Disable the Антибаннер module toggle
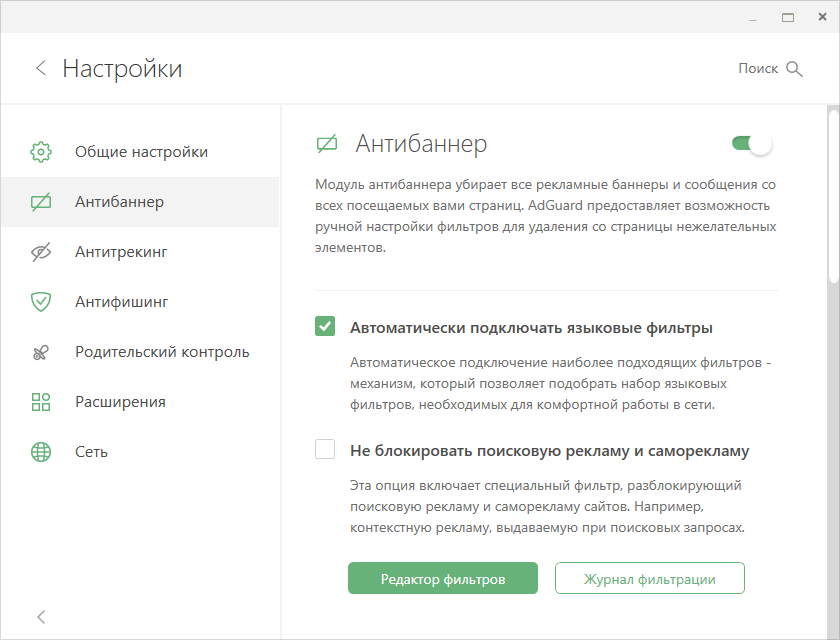Image resolution: width=840 pixels, height=640 pixels. (x=751, y=143)
